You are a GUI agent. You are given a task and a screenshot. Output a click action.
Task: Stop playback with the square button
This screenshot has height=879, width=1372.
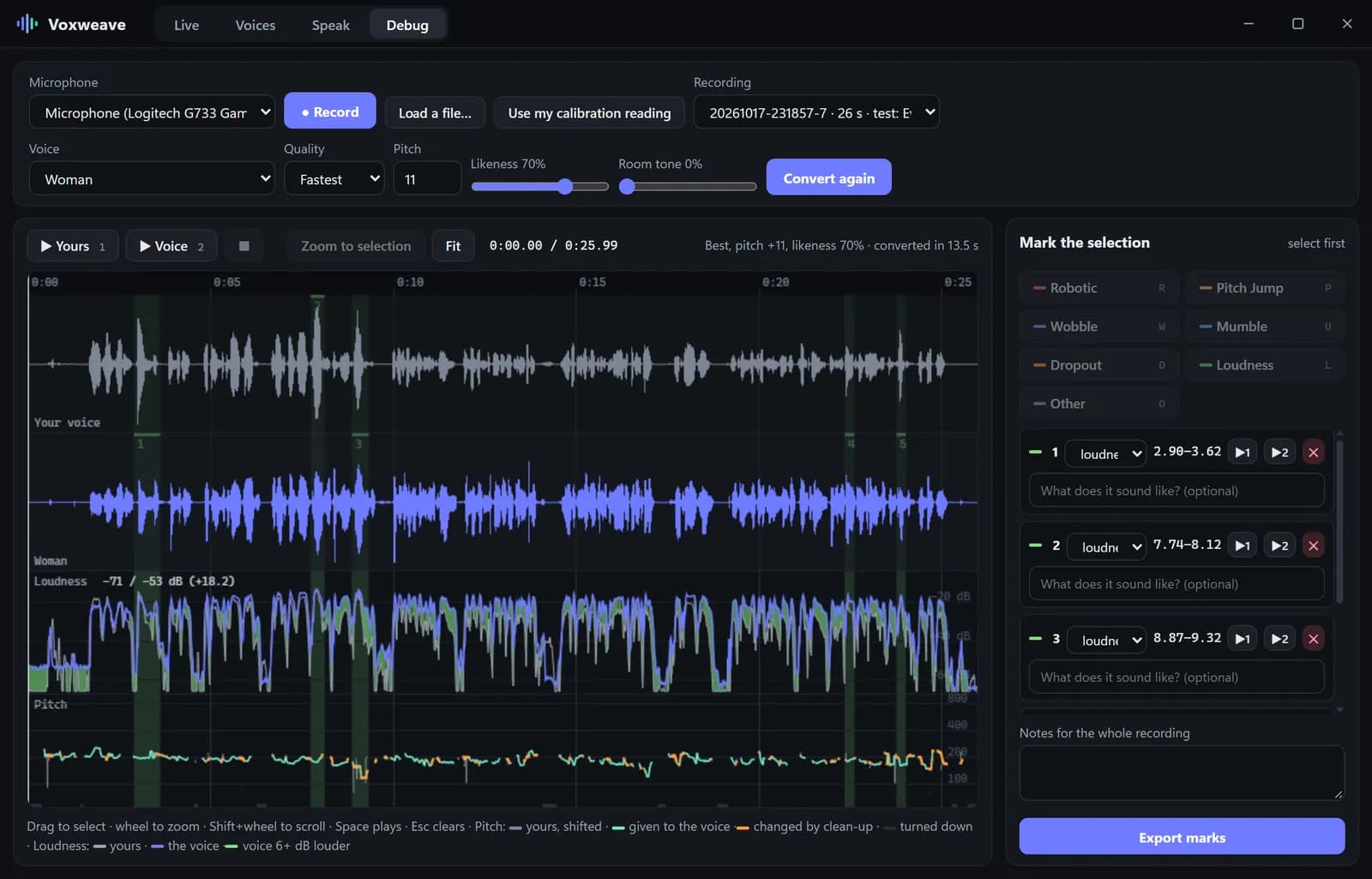point(244,246)
